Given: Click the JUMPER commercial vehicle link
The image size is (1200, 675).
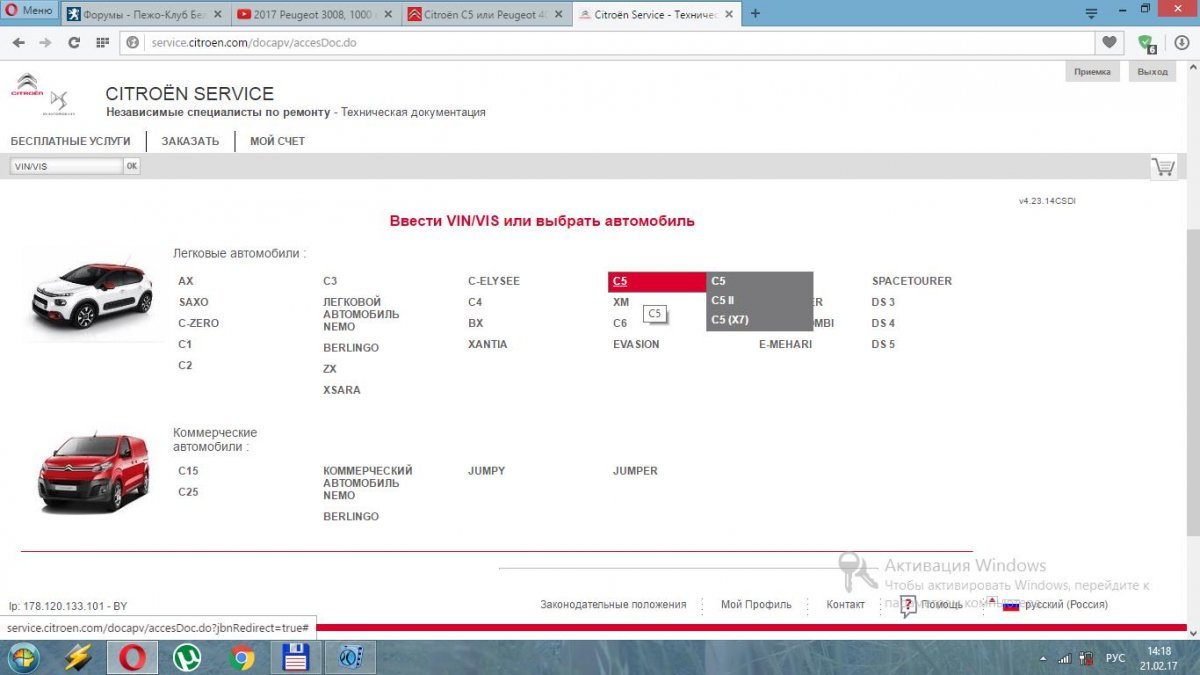Looking at the screenshot, I should (635, 471).
